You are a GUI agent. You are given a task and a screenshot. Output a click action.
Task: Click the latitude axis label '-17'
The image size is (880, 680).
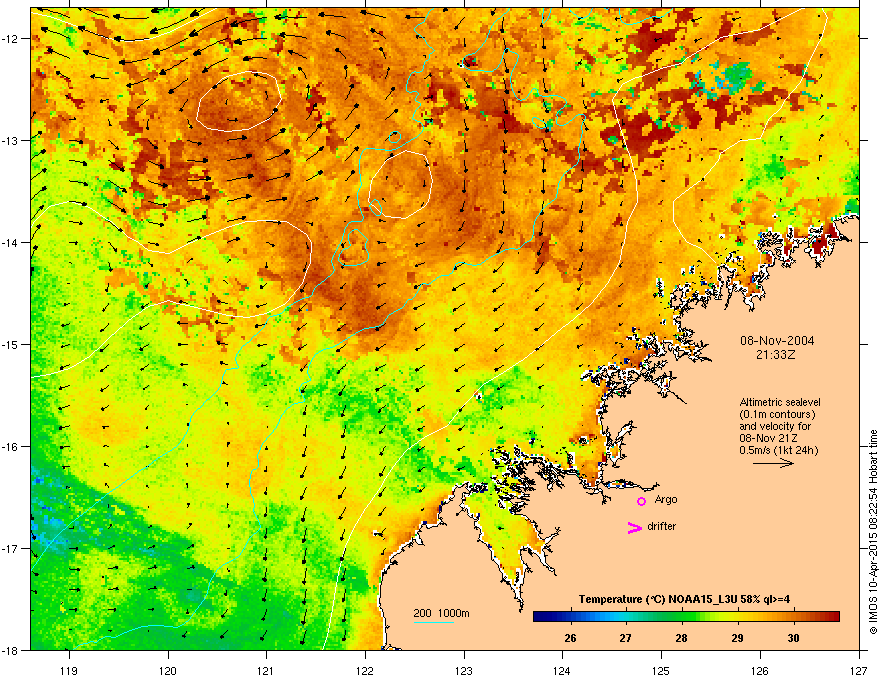[x=11, y=548]
